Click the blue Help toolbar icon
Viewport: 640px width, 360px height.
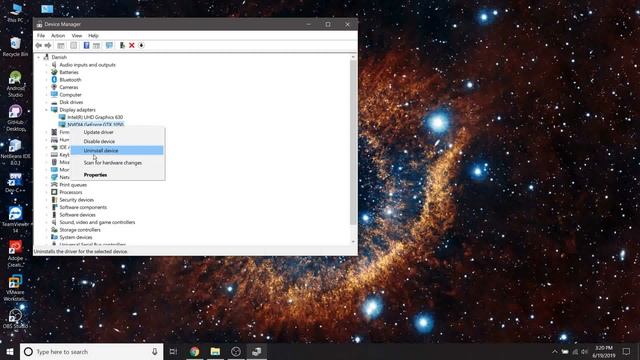(87, 45)
